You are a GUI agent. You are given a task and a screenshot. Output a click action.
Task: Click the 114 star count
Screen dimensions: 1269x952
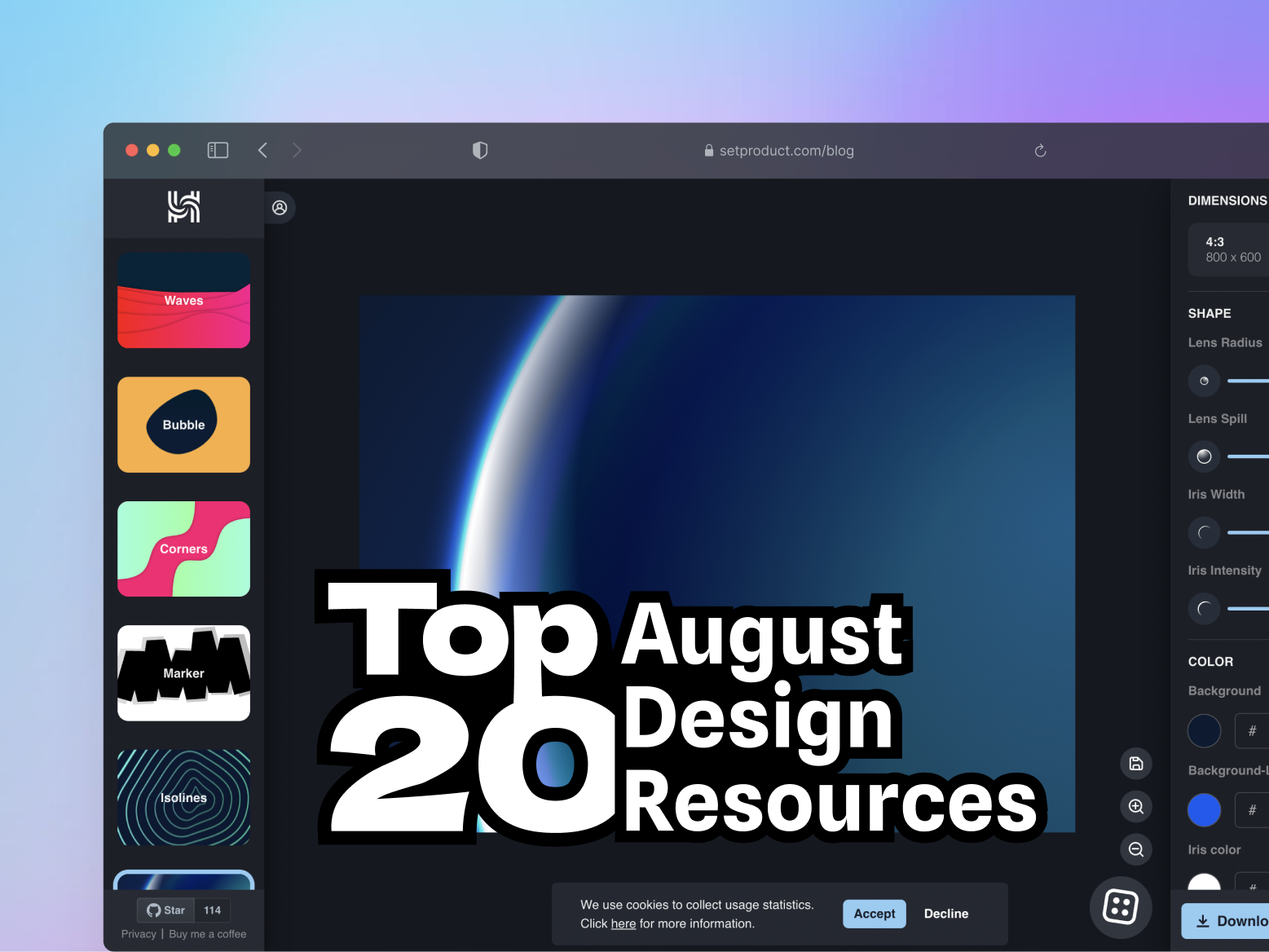(x=213, y=910)
